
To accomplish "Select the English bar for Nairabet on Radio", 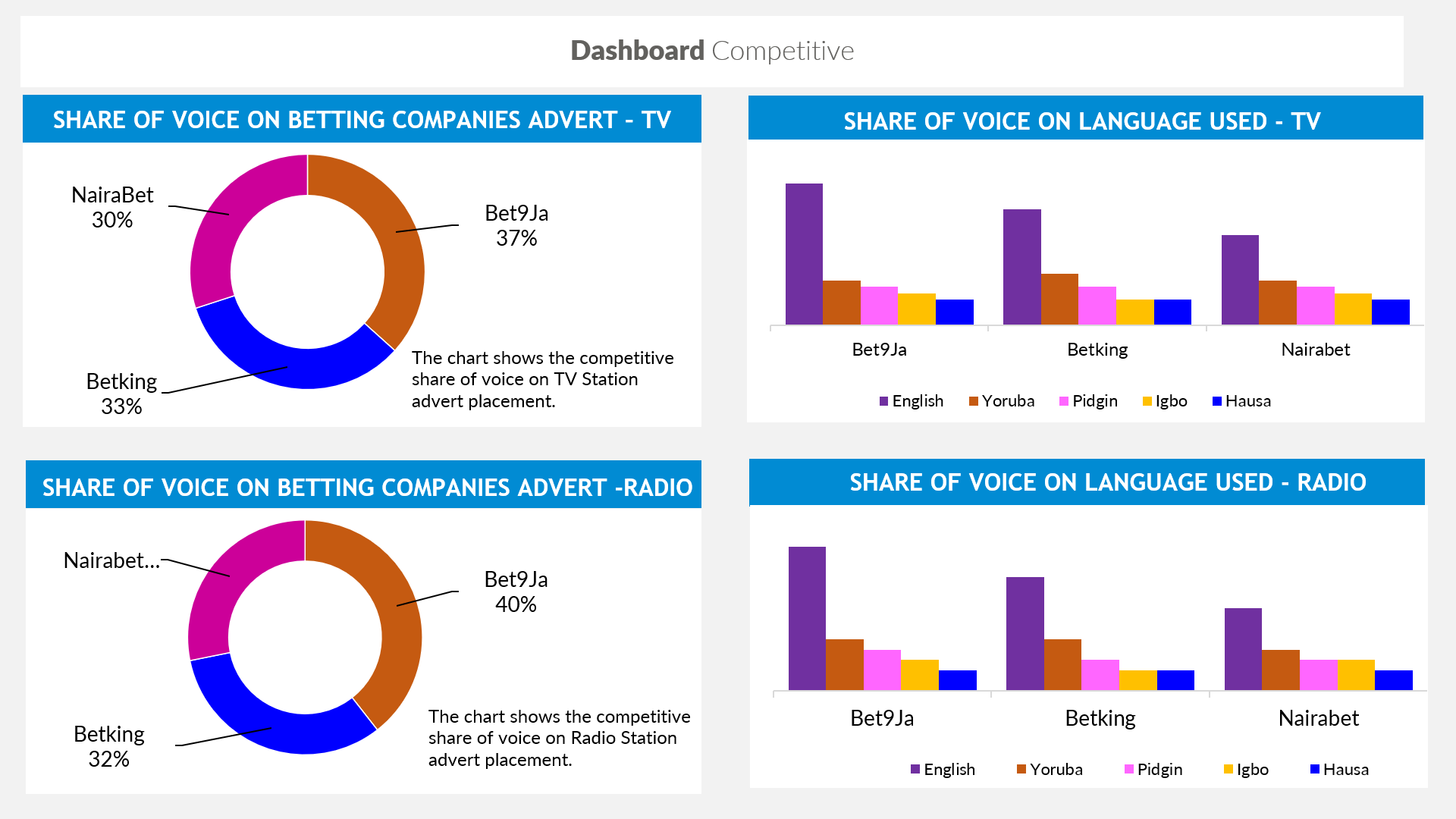I will click(1243, 649).
